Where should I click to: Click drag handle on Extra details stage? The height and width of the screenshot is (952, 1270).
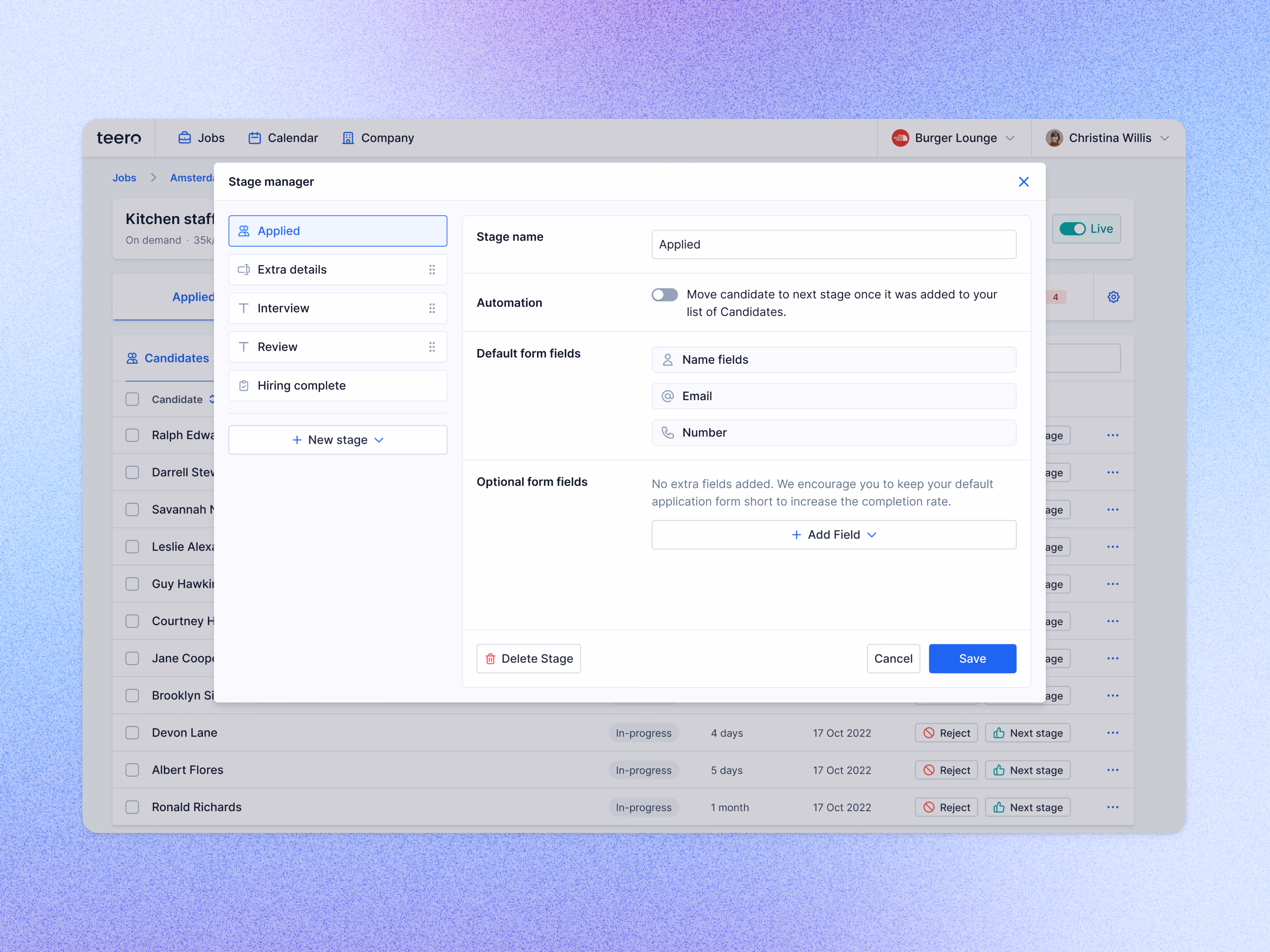coord(432,270)
